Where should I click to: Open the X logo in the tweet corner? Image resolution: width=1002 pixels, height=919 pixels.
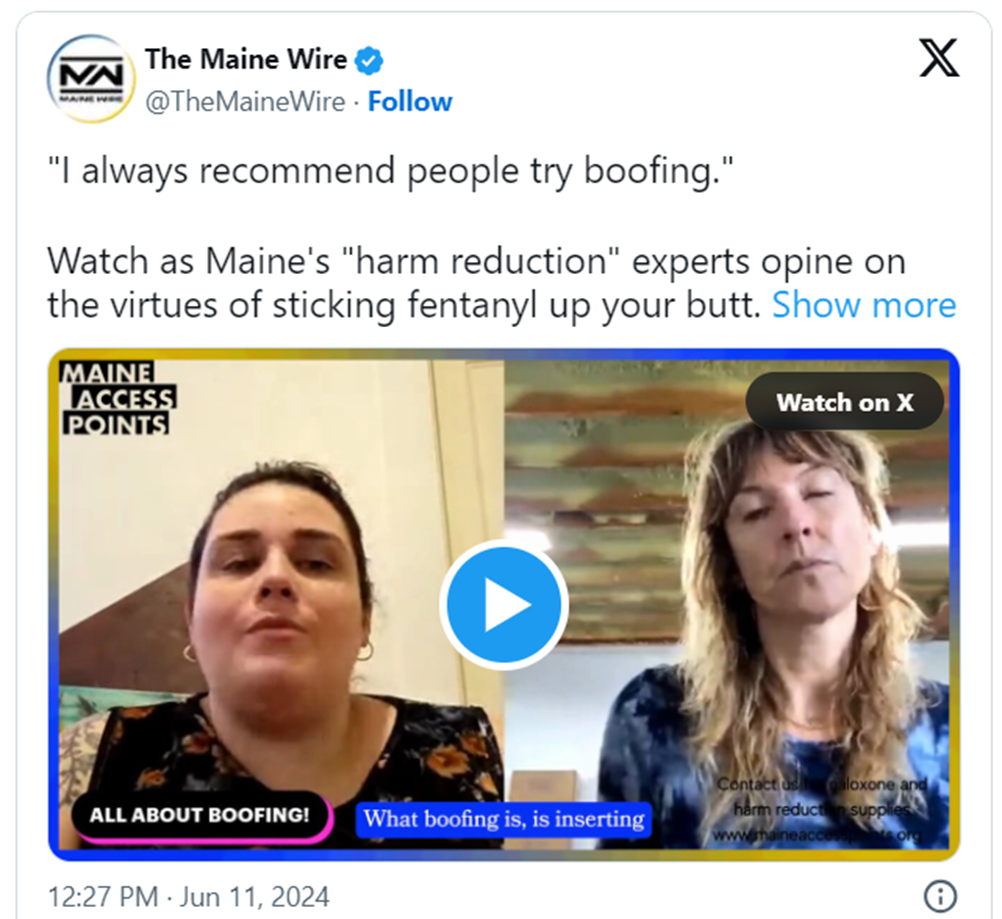939,58
